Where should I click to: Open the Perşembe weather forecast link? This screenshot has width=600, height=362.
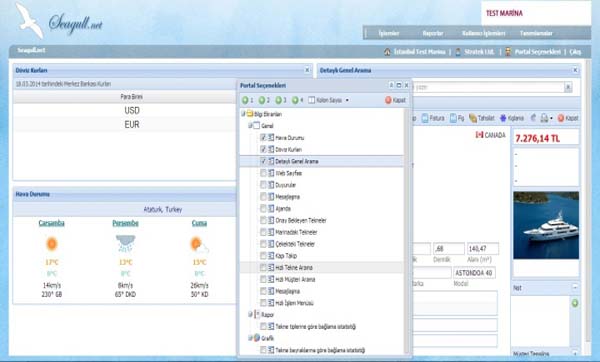(x=126, y=223)
